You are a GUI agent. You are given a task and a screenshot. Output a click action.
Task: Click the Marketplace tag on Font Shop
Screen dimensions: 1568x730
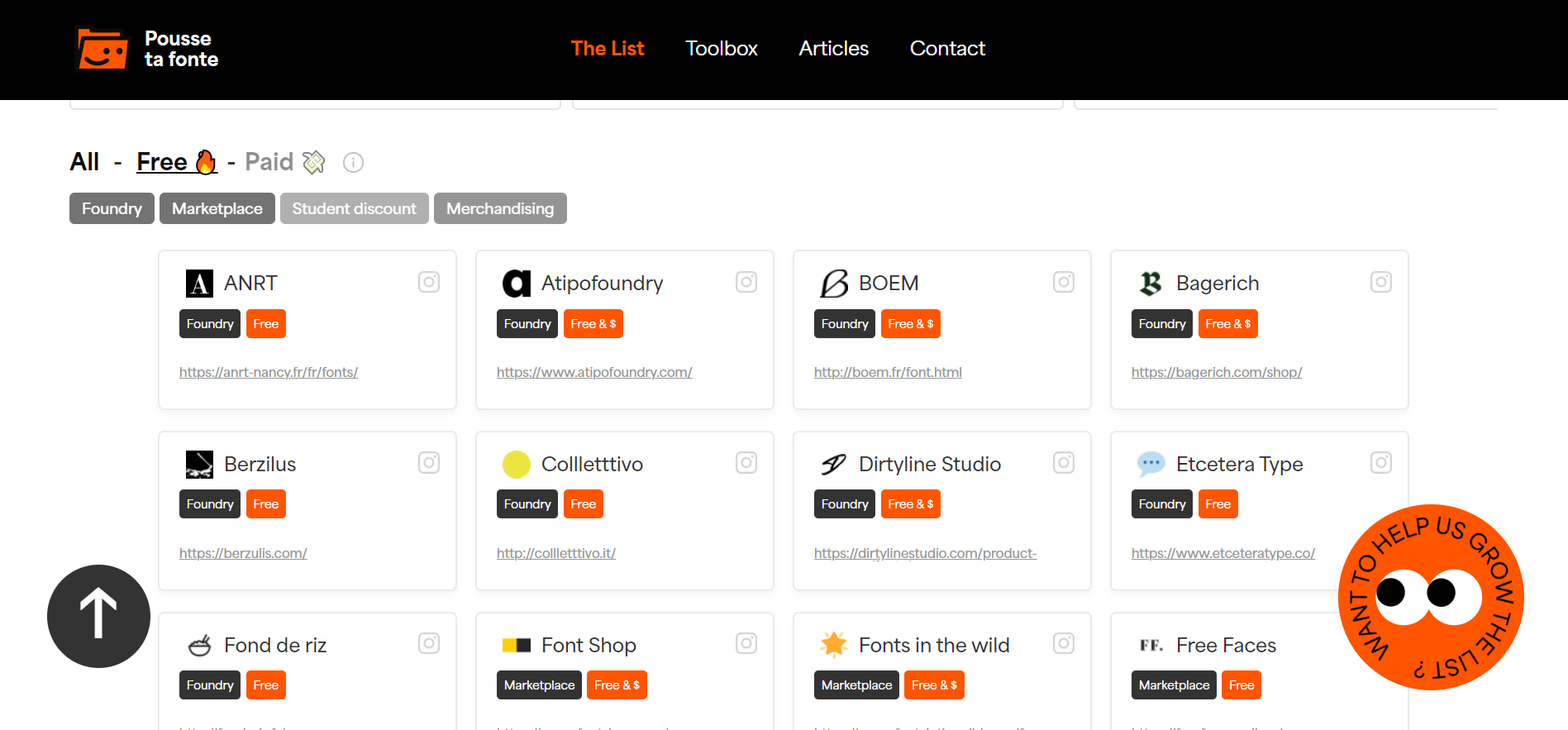tap(539, 685)
